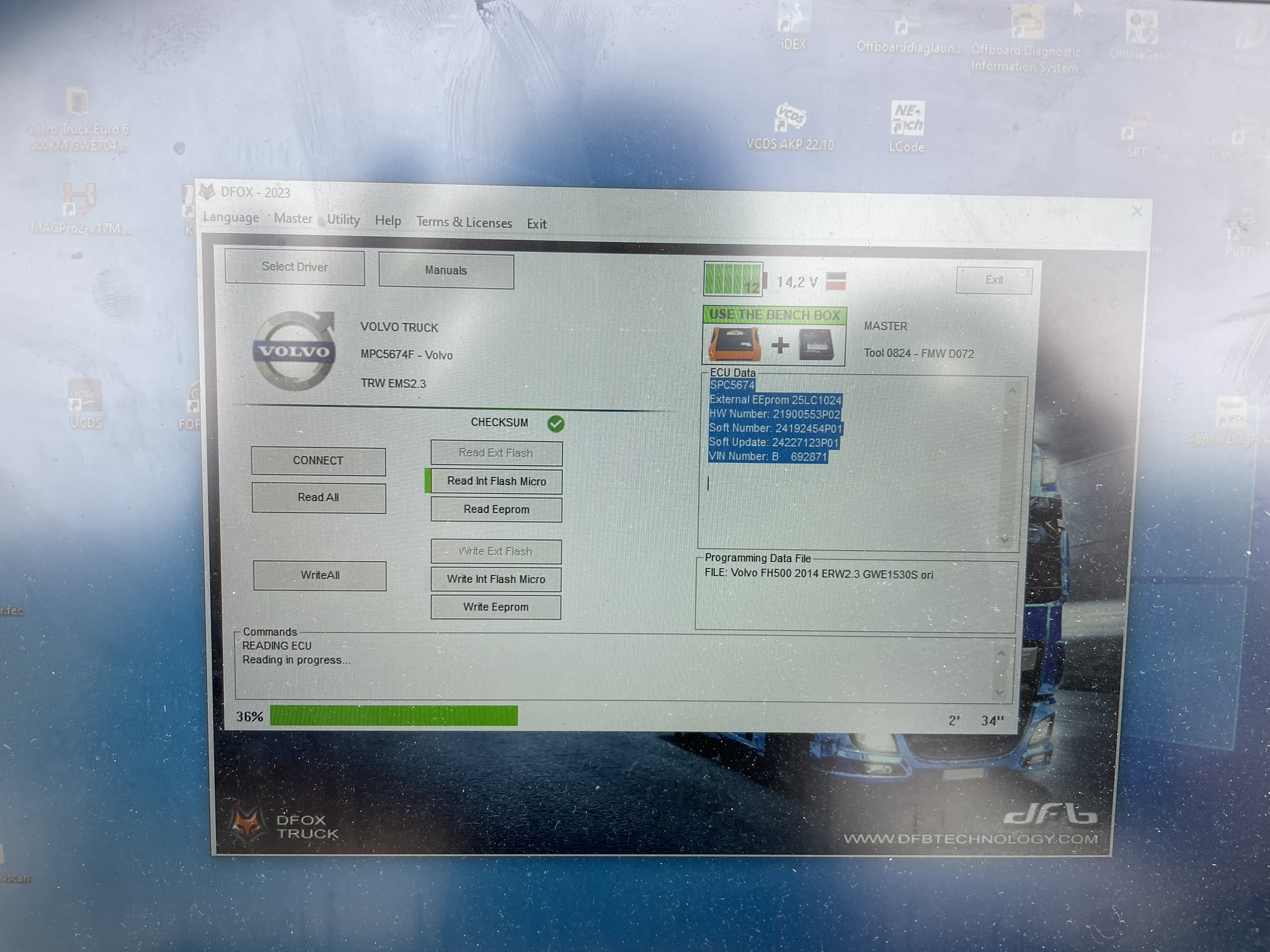Click the USE THE BENCH BOX banner
1270x952 pixels.
(775, 315)
